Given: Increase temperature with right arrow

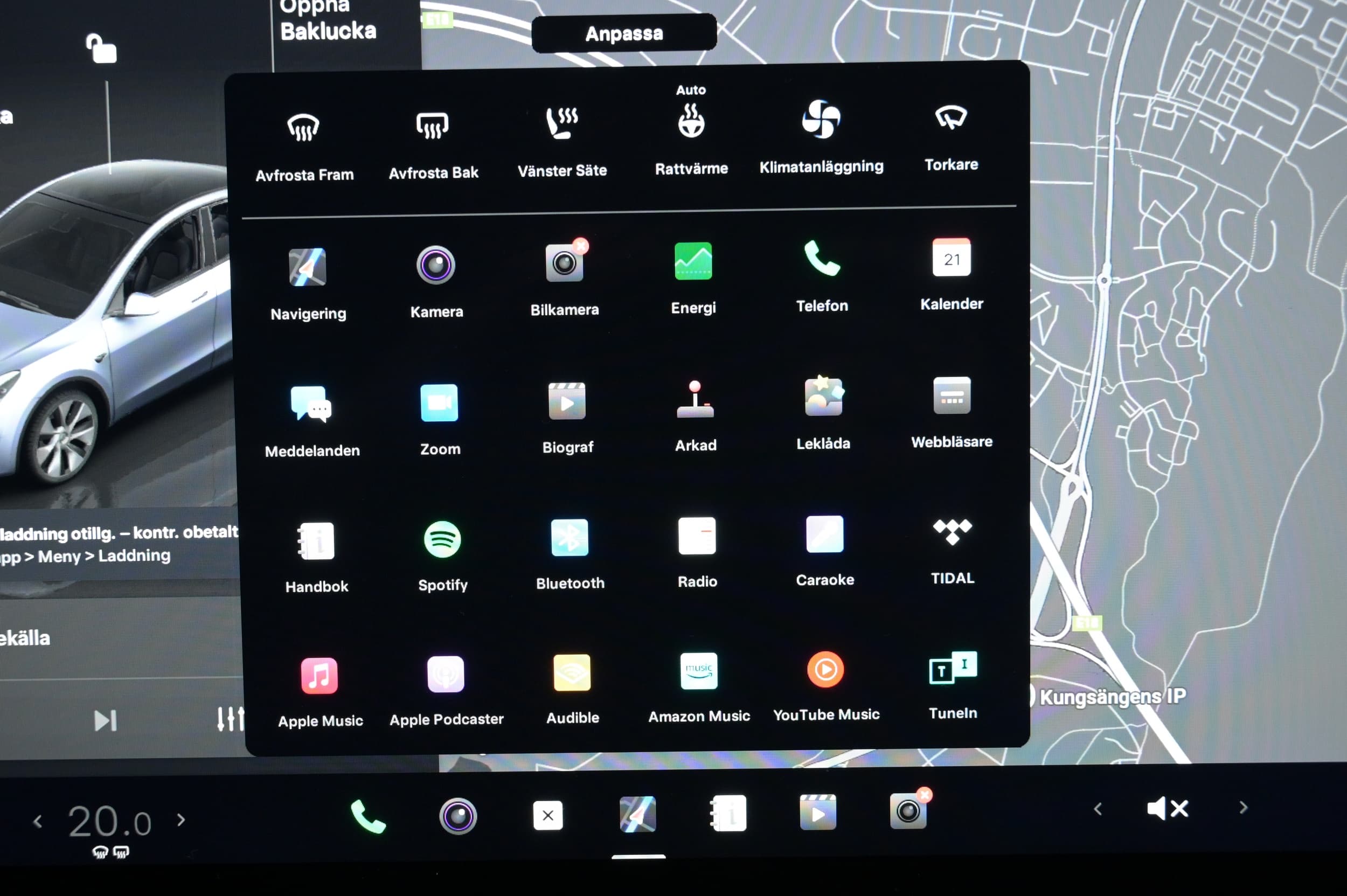Looking at the screenshot, I should 181,820.
